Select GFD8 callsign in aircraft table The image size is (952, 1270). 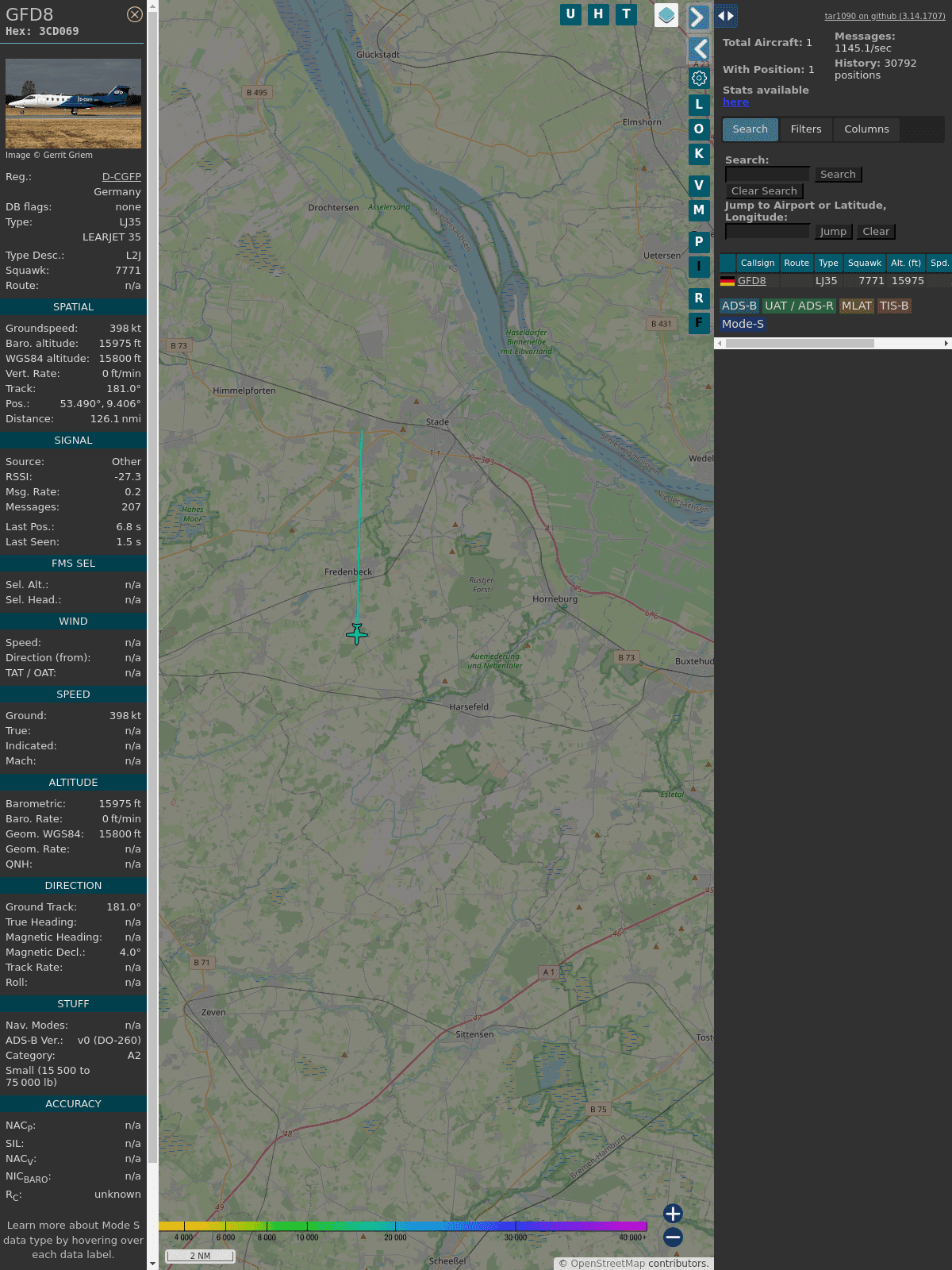coord(751,281)
